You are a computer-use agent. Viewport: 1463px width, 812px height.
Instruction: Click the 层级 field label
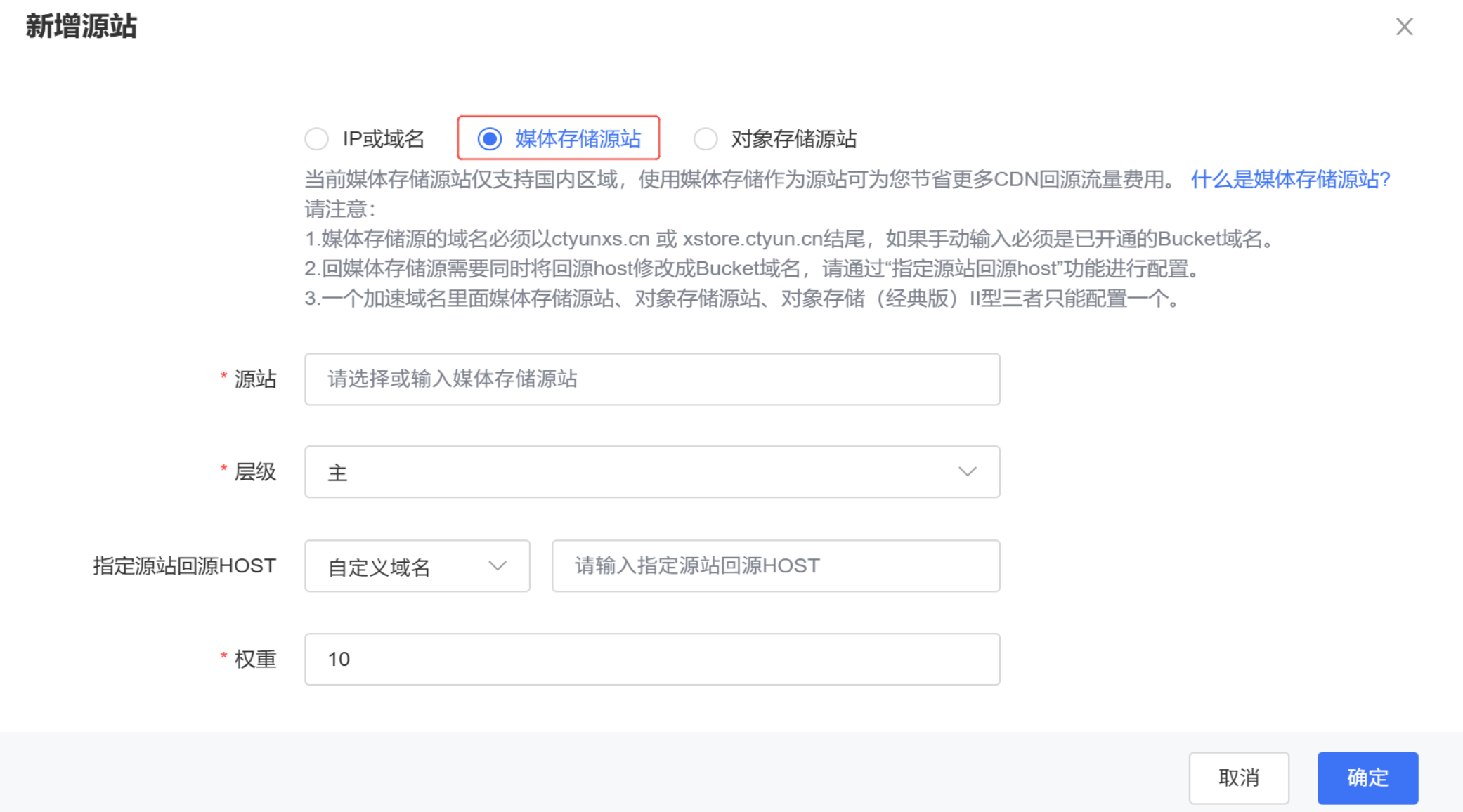[255, 472]
